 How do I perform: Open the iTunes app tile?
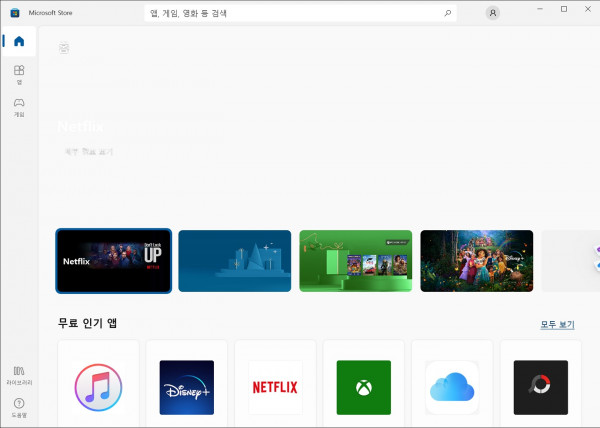[x=98, y=384]
